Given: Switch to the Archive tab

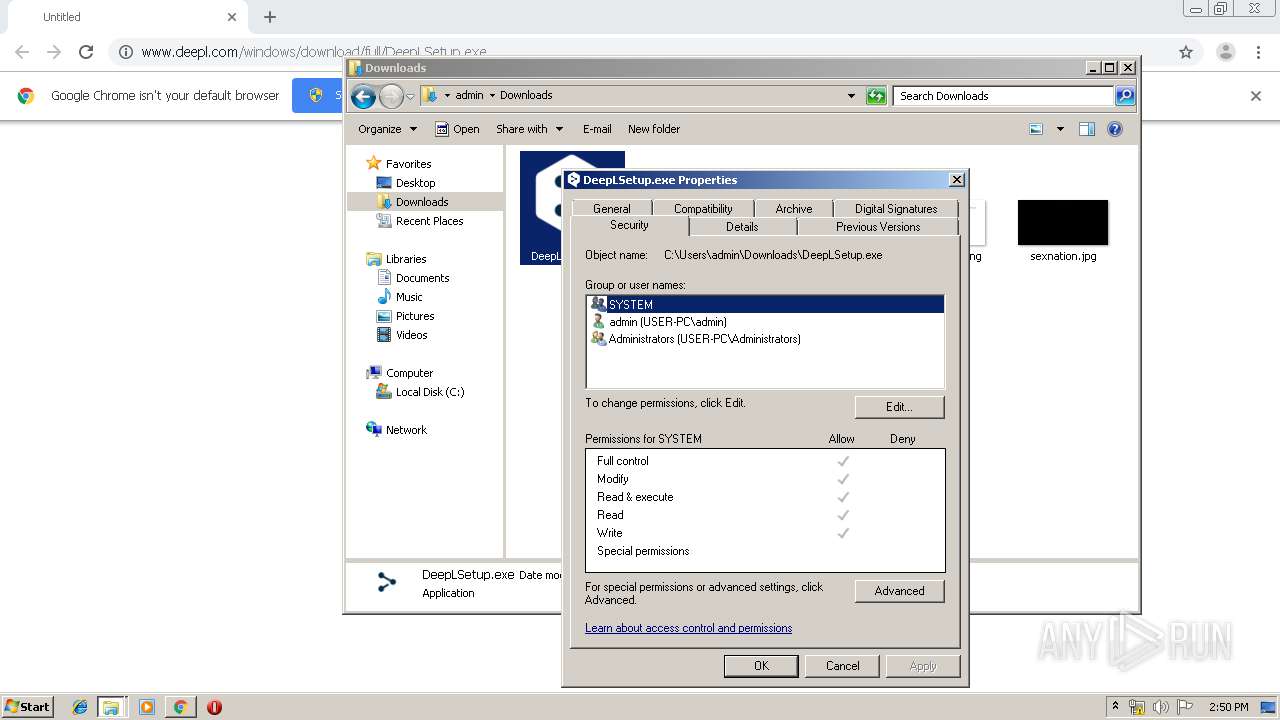Looking at the screenshot, I should click(x=794, y=209).
